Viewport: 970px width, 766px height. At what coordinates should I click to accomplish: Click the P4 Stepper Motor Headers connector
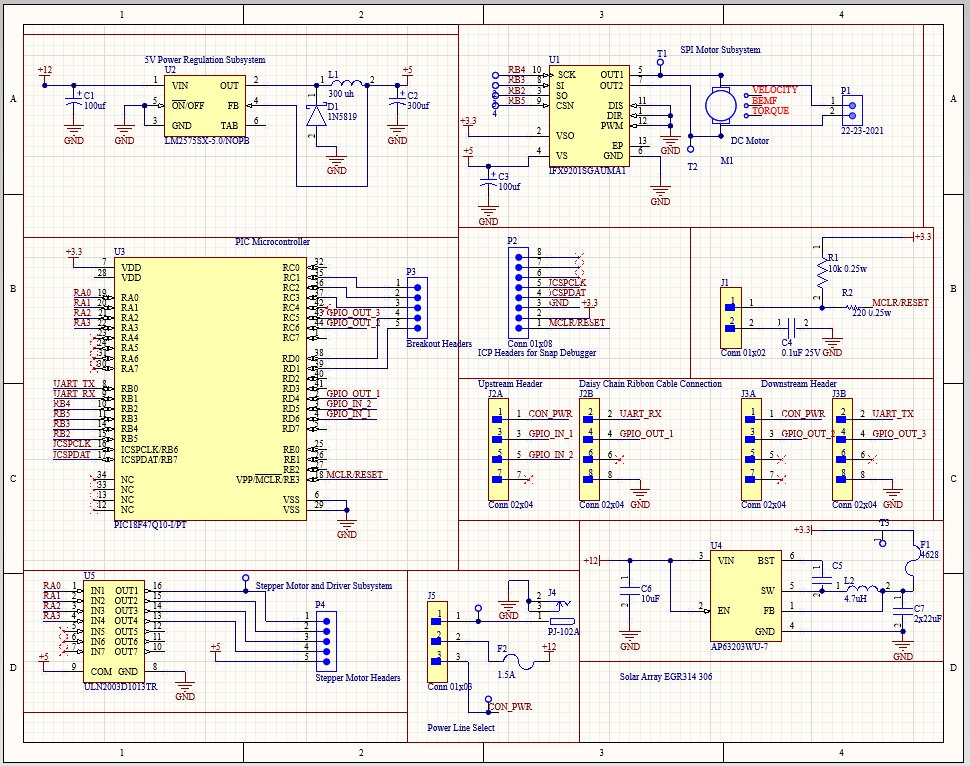pos(326,638)
